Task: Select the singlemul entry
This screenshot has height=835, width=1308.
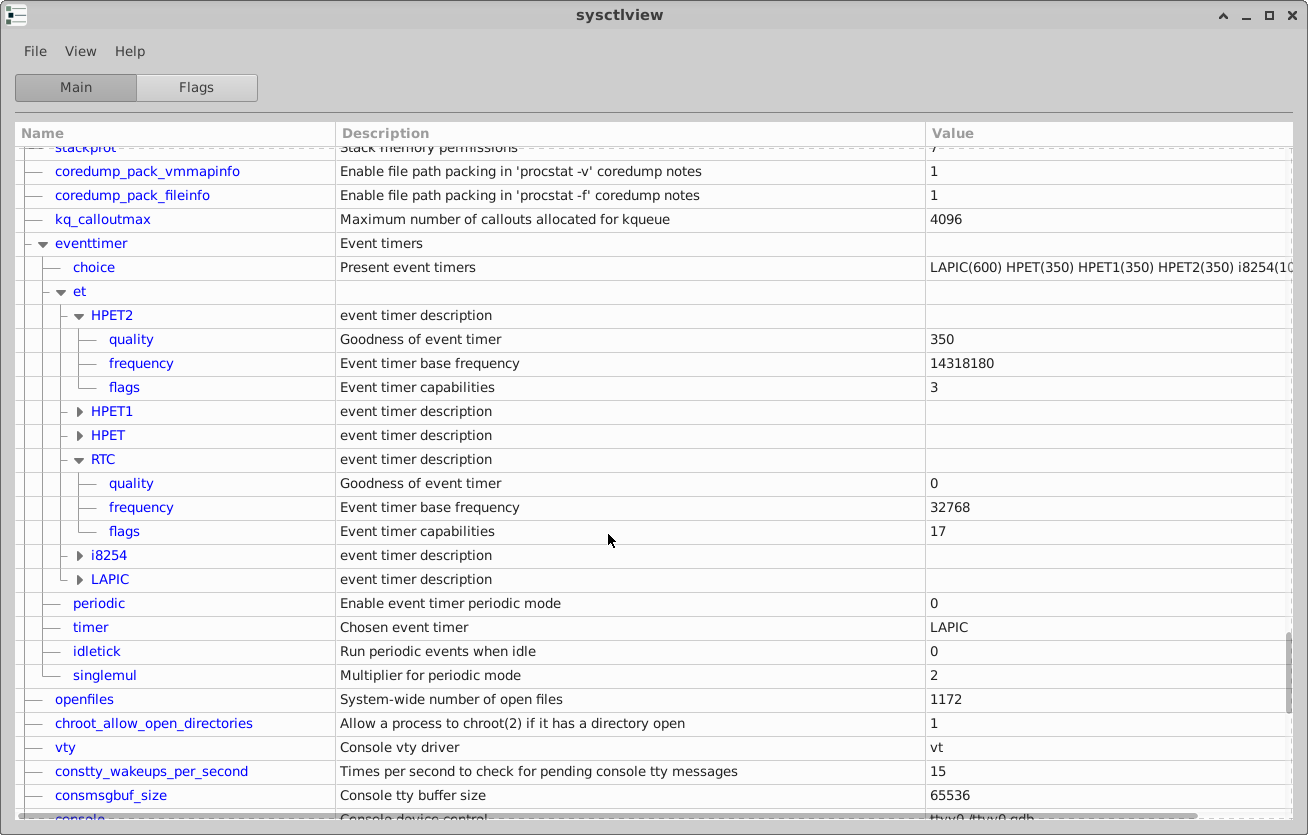Action: (x=104, y=676)
